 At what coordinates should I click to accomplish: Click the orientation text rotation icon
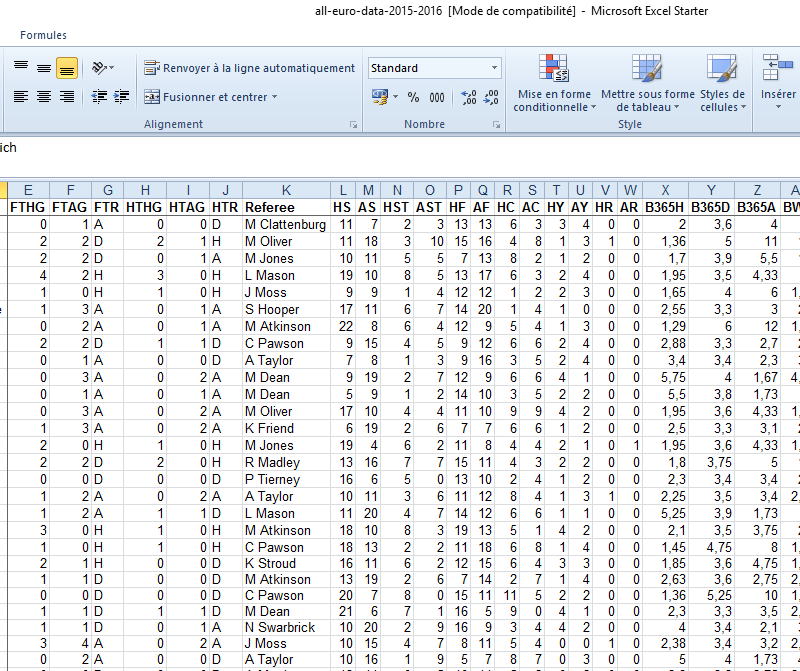pyautogui.click(x=102, y=68)
